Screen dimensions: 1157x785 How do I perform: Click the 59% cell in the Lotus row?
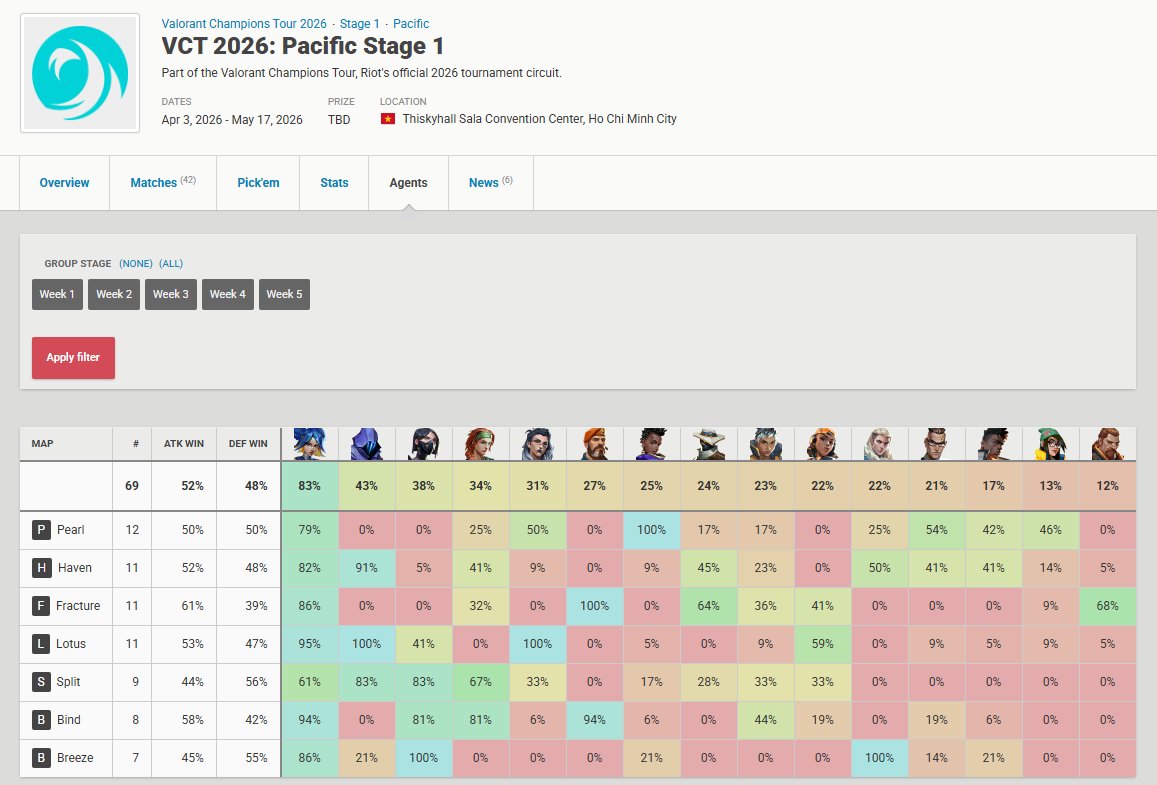823,643
